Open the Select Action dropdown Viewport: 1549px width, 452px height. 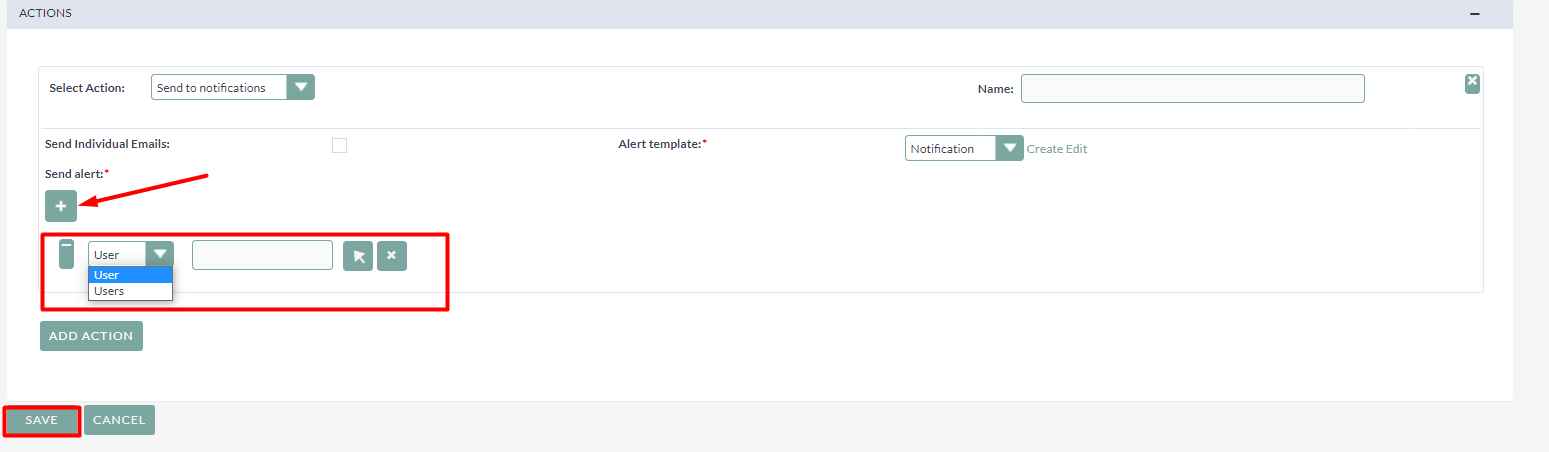pos(232,88)
